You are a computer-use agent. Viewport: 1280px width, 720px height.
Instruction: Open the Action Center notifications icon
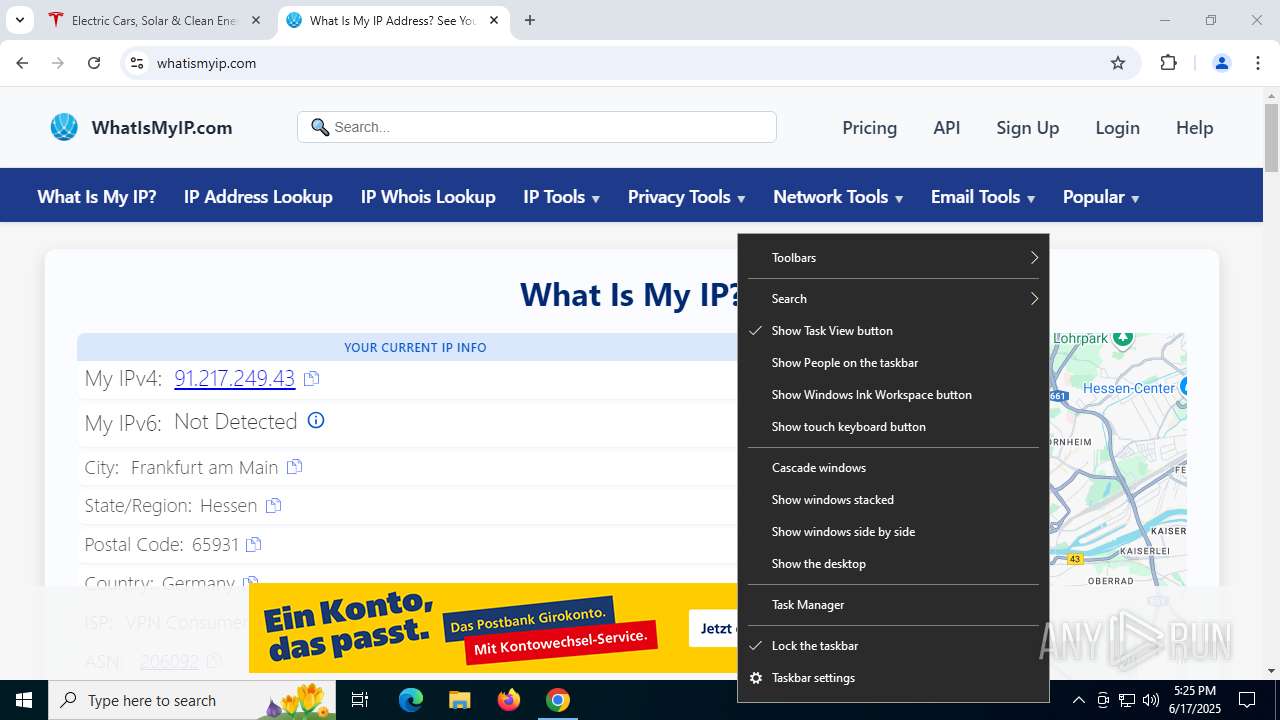click(x=1247, y=700)
